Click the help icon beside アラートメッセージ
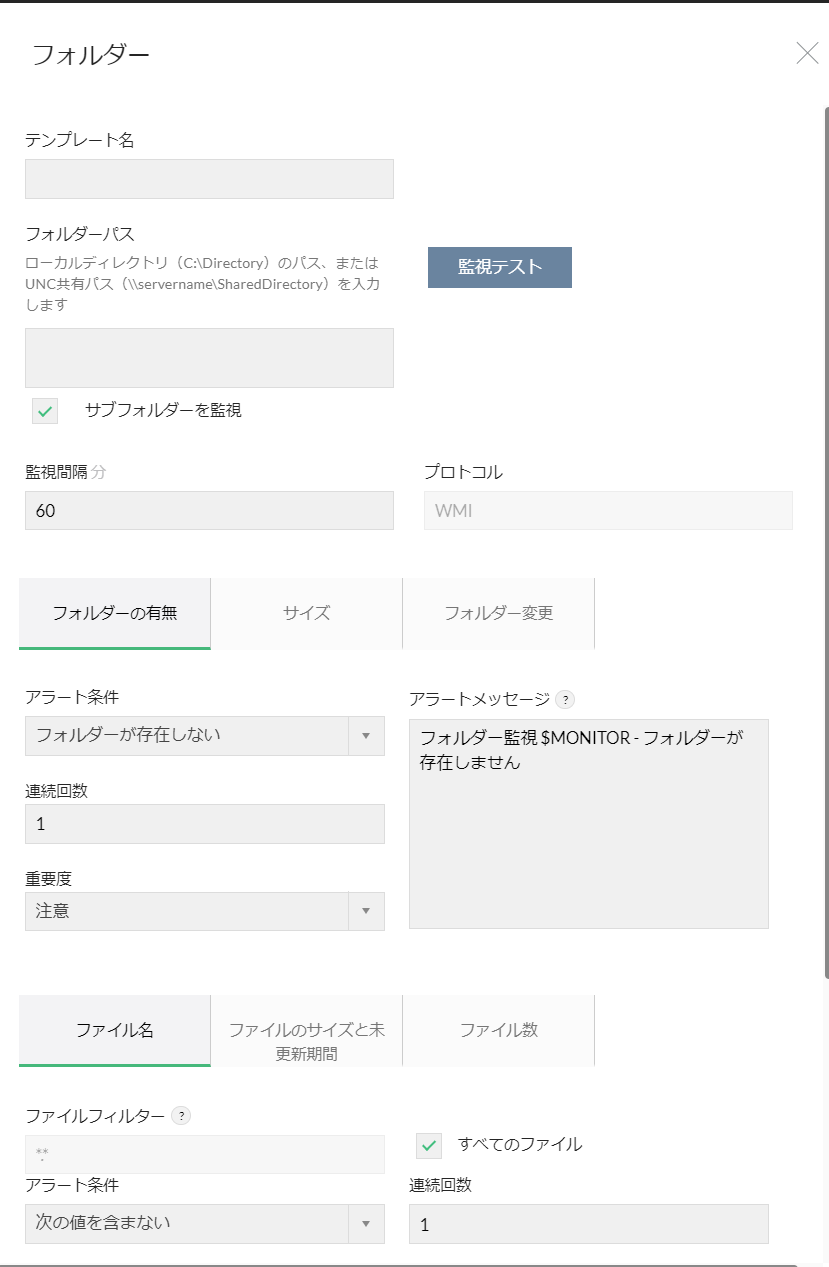829x1267 pixels. [565, 699]
